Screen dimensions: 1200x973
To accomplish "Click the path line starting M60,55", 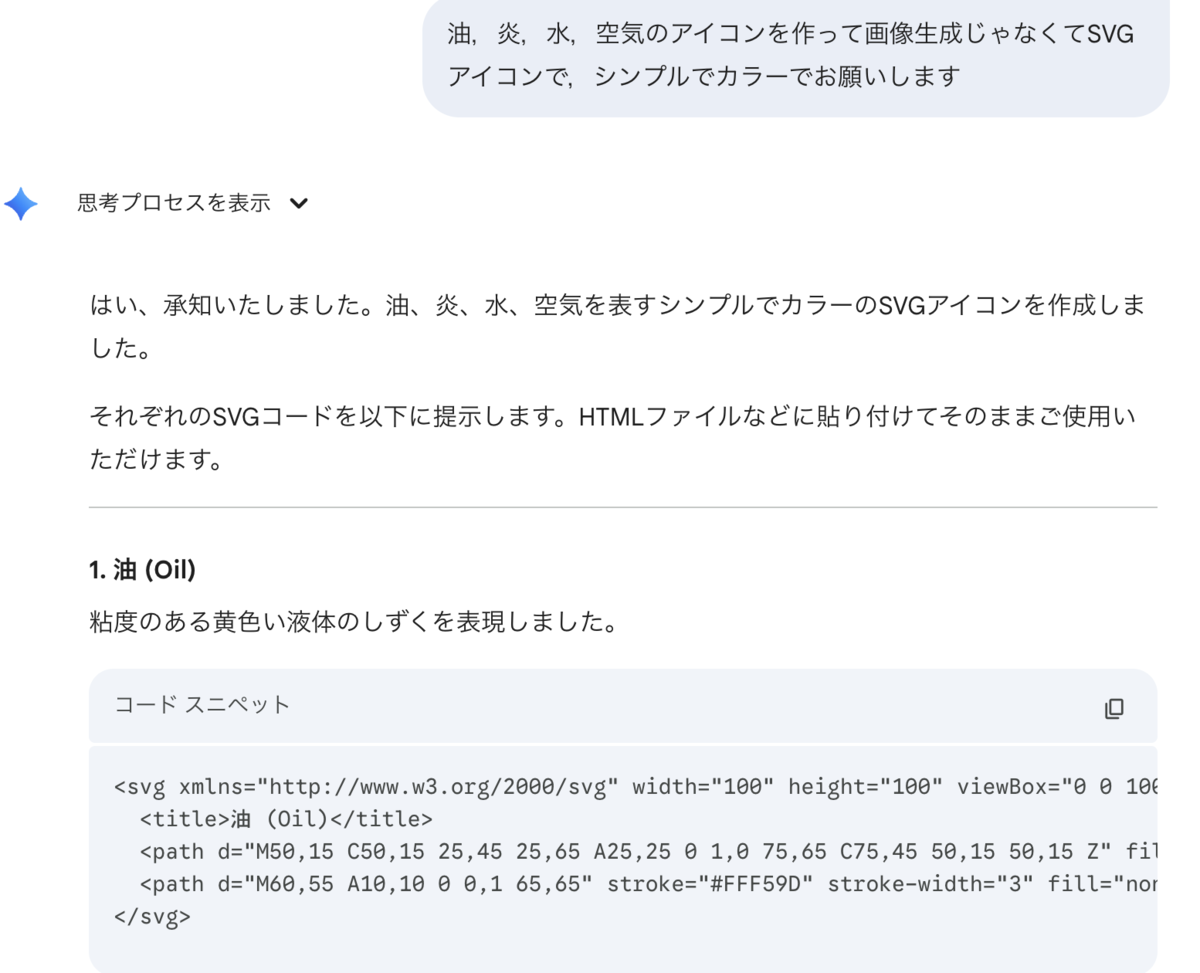I will [648, 884].
